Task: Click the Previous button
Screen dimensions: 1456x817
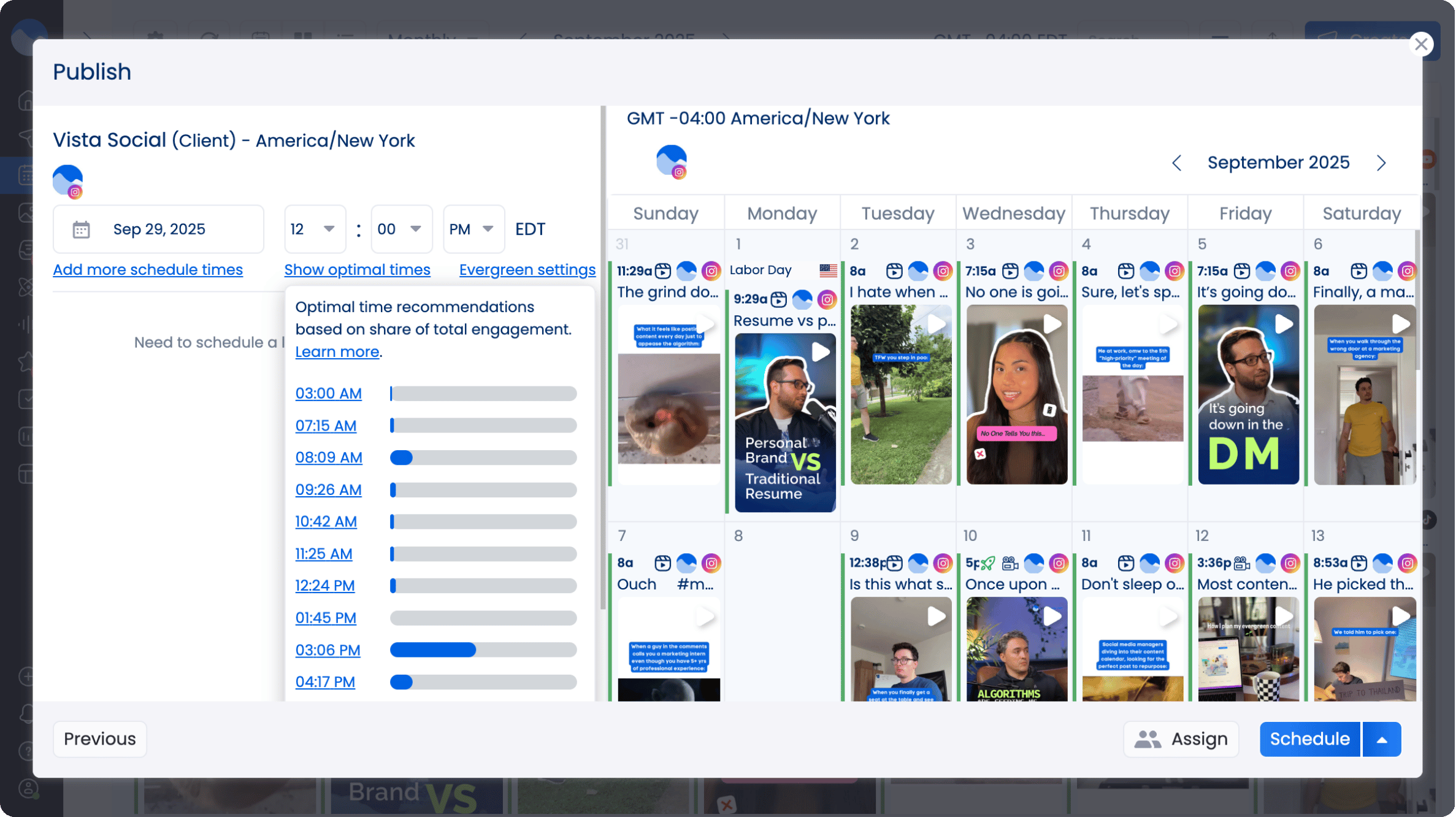Action: click(x=99, y=739)
